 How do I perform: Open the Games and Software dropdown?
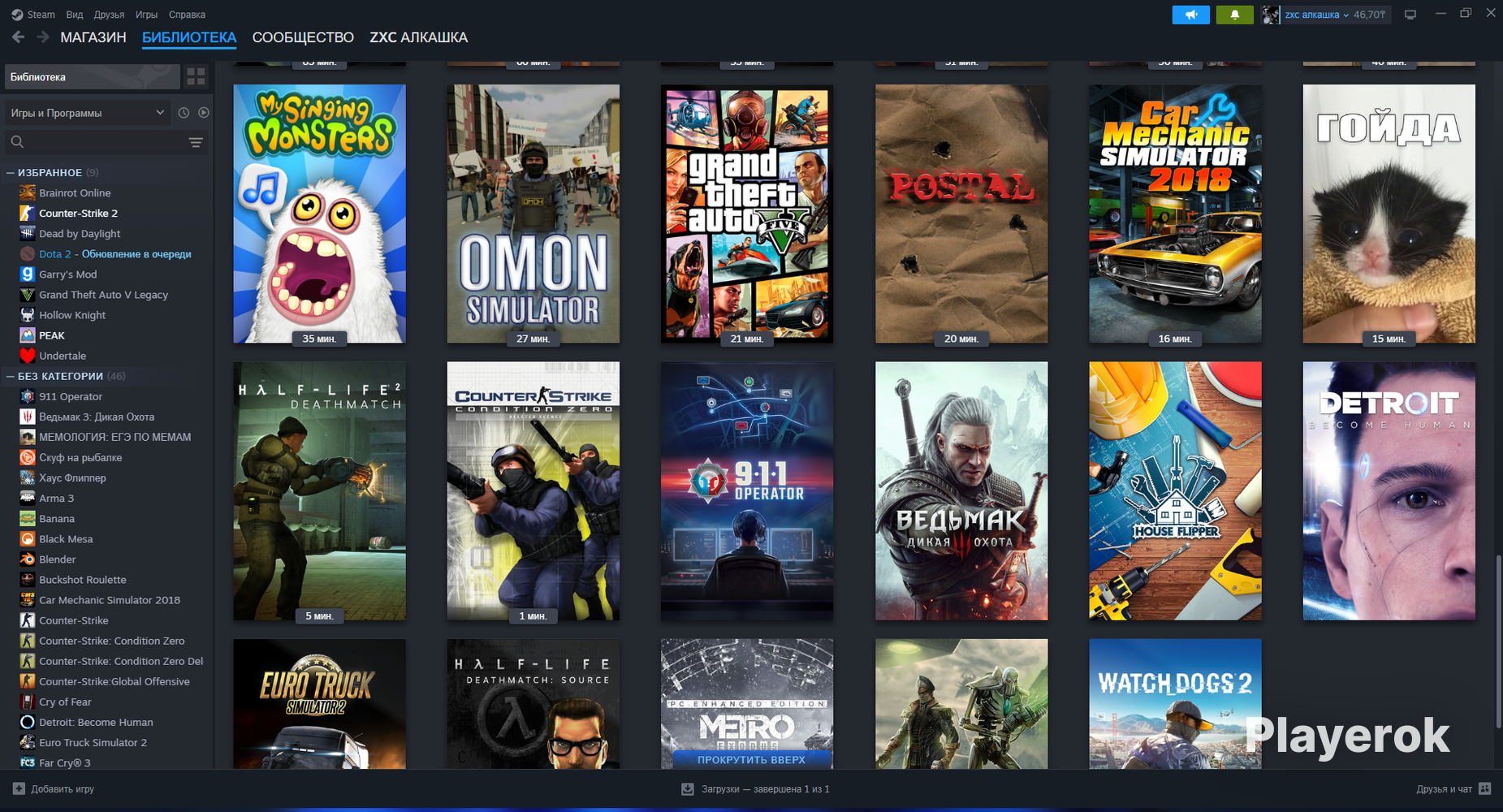[x=88, y=113]
